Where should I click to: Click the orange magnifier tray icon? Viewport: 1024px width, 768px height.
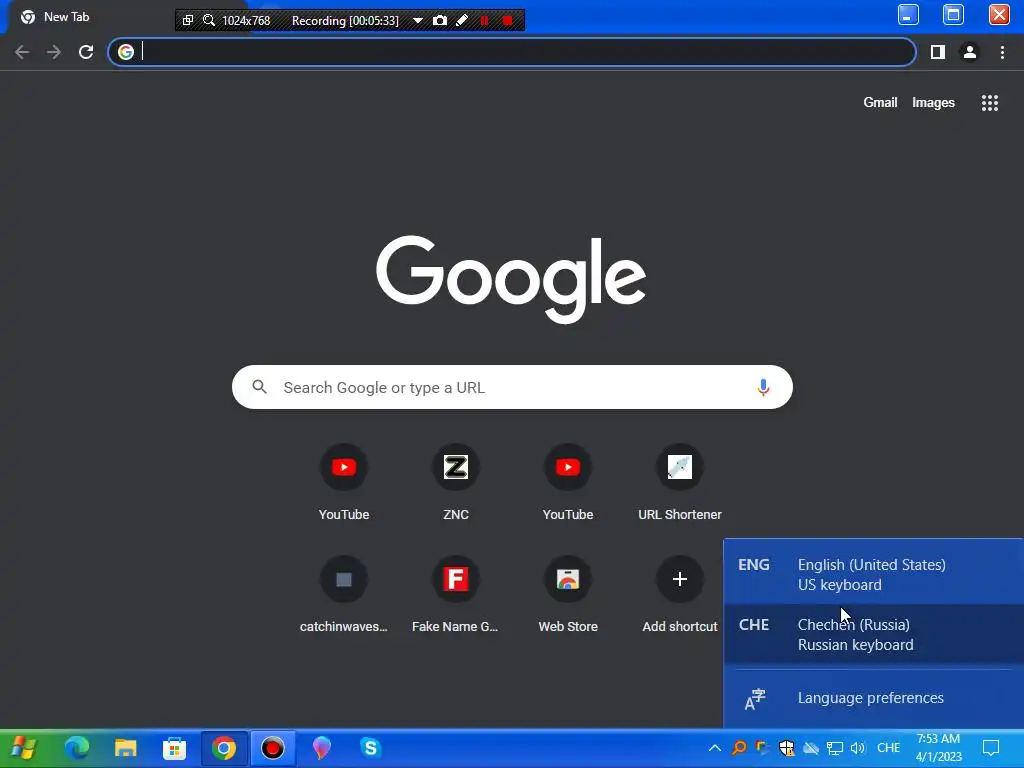pos(739,748)
